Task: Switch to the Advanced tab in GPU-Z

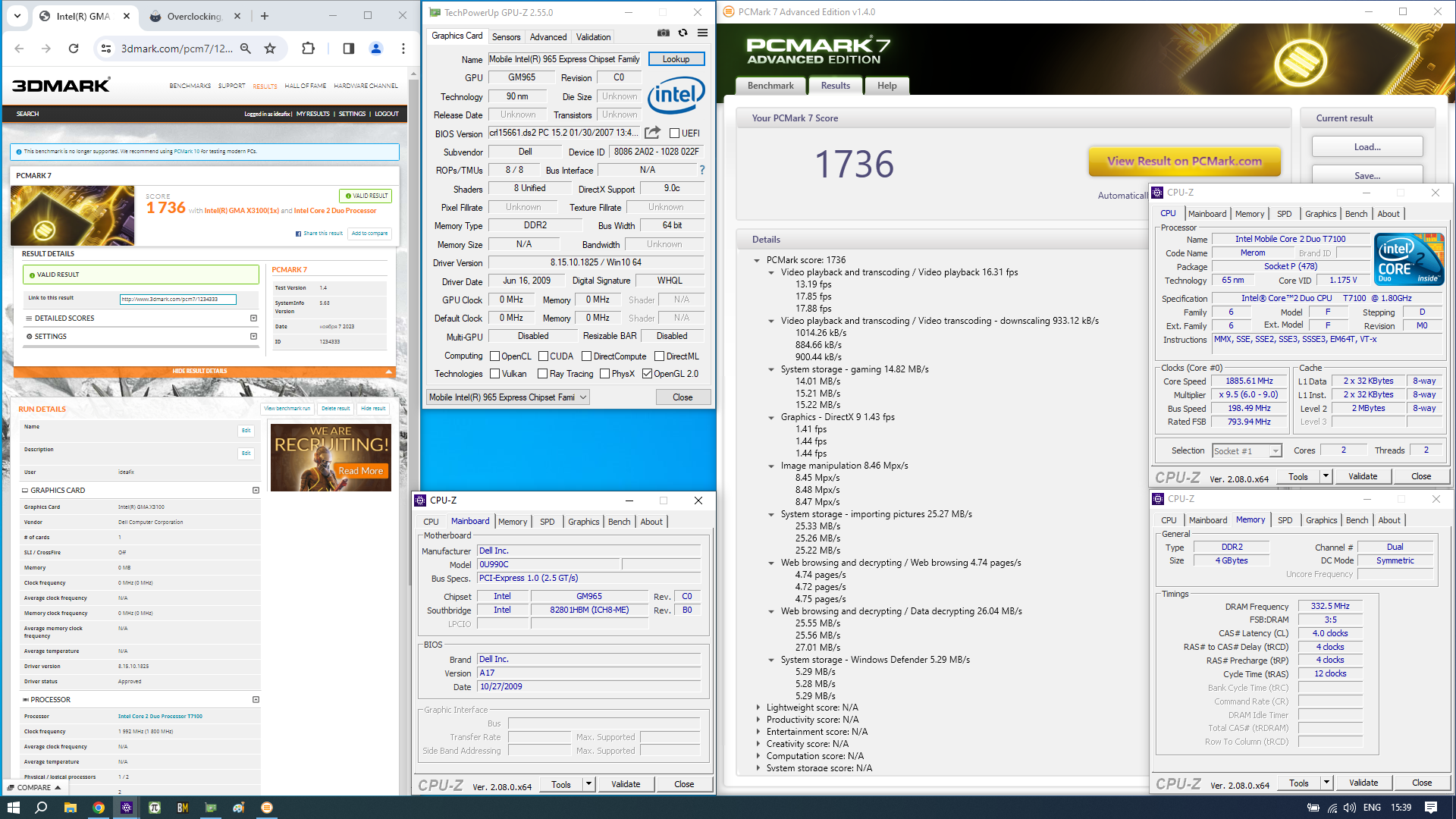Action: (548, 37)
